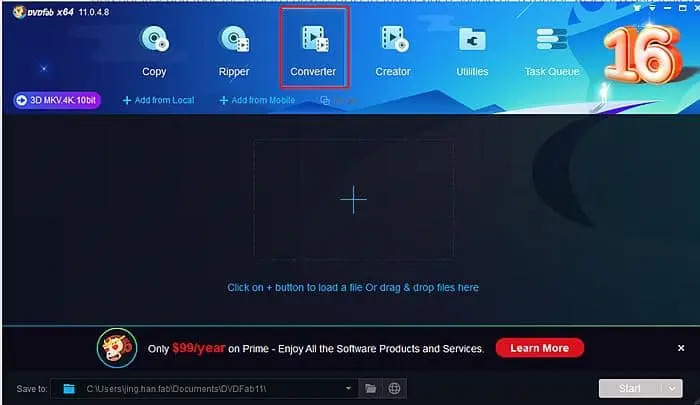Viewport: 700px width, 405px height.
Task: Click the DVDFab logo icon
Action: [x=19, y=12]
